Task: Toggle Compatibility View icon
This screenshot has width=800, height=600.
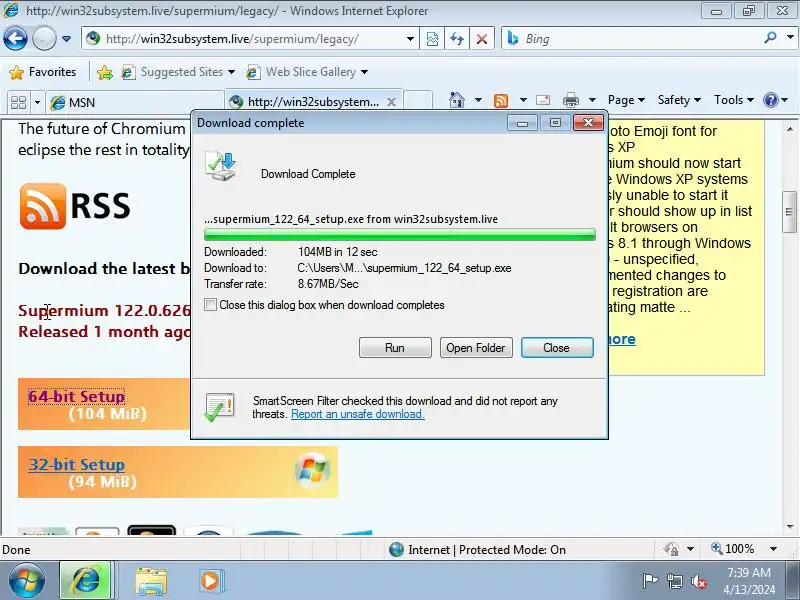Action: (x=432, y=39)
